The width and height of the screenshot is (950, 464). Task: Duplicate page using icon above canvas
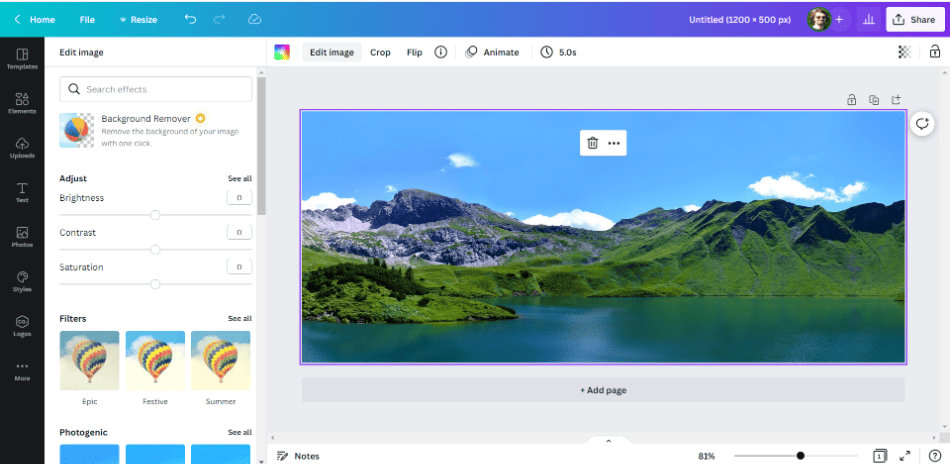click(x=874, y=99)
